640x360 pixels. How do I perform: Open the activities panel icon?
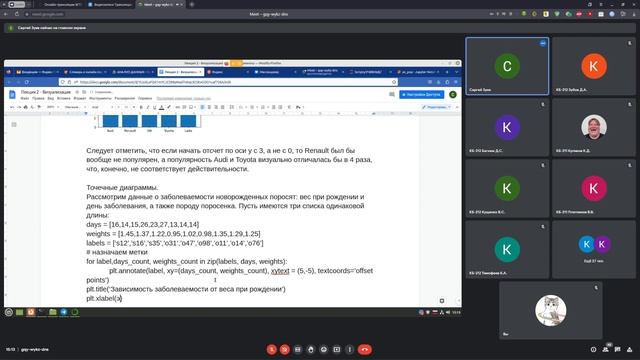(630, 349)
